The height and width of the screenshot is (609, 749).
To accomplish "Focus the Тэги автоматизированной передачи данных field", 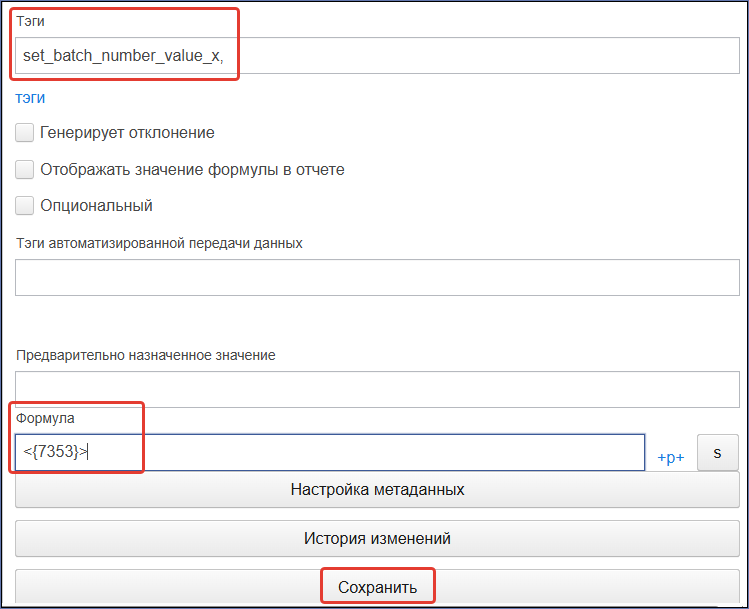I will [x=377, y=278].
